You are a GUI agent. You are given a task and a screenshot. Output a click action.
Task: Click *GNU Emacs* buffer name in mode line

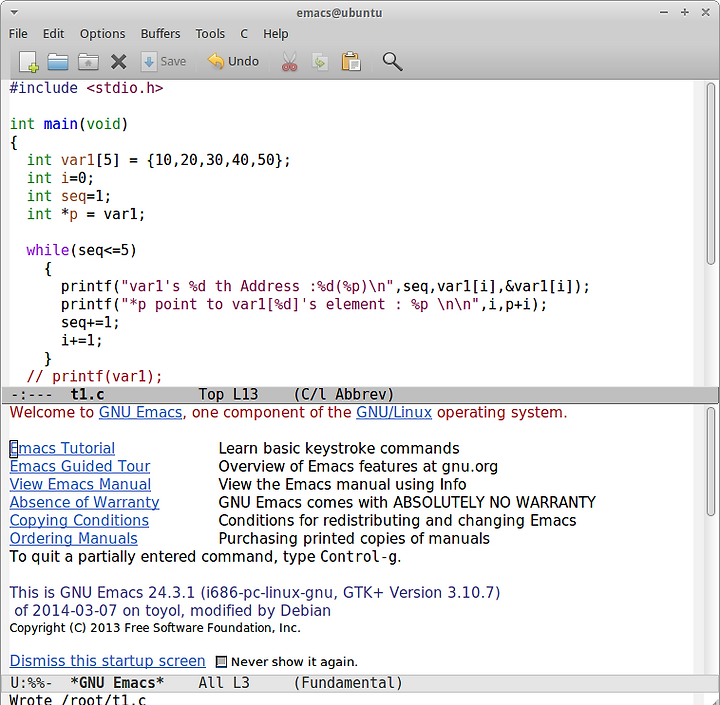click(117, 683)
